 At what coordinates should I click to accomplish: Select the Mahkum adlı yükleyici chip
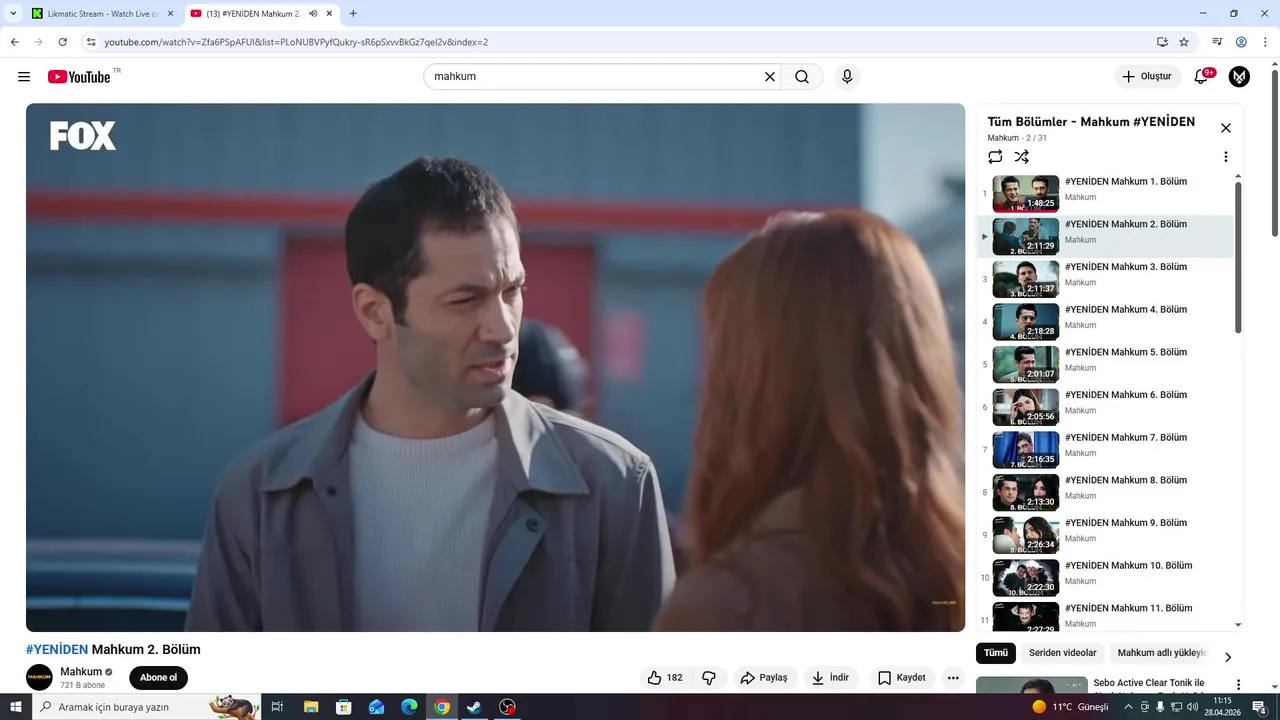[1162, 653]
